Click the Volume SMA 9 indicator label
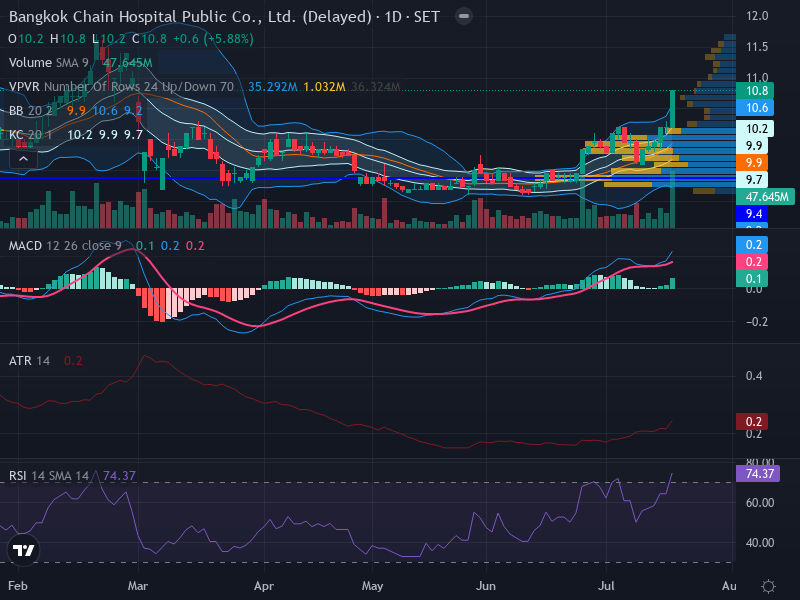Screen dimensions: 800x600 pyautogui.click(x=48, y=63)
